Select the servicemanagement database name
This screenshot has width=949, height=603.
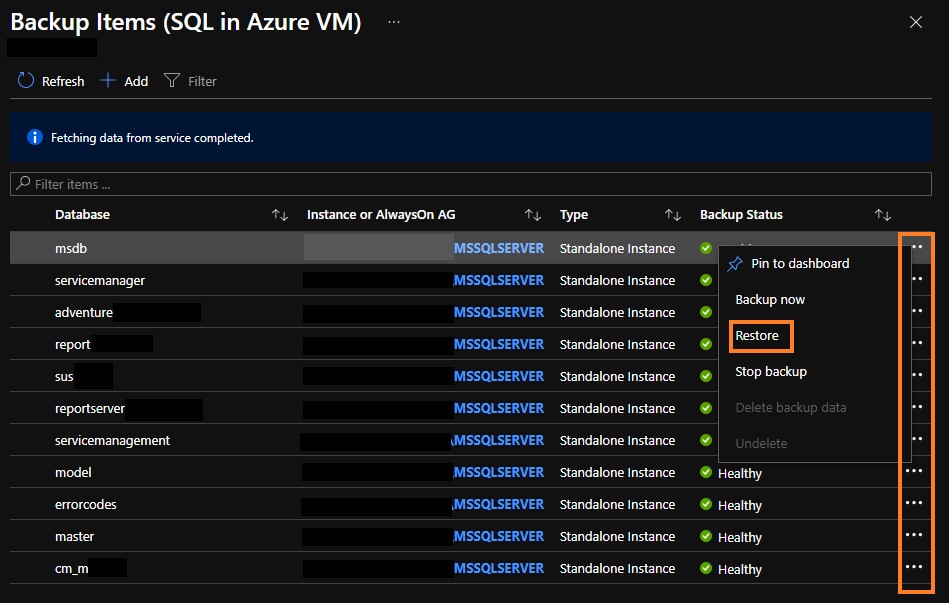click(113, 441)
